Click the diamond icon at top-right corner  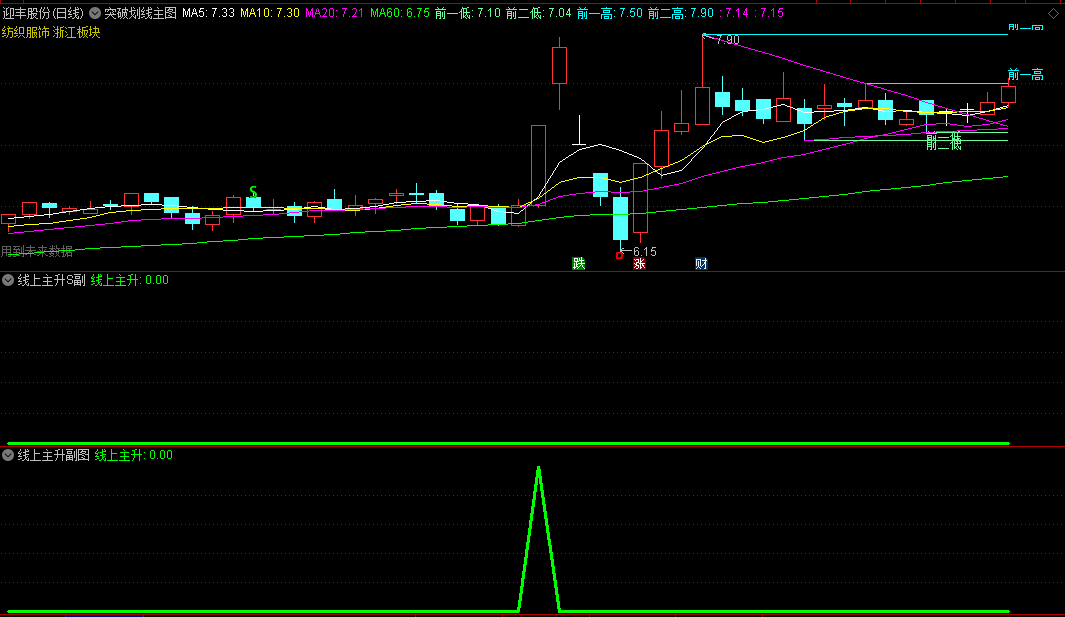1053,13
